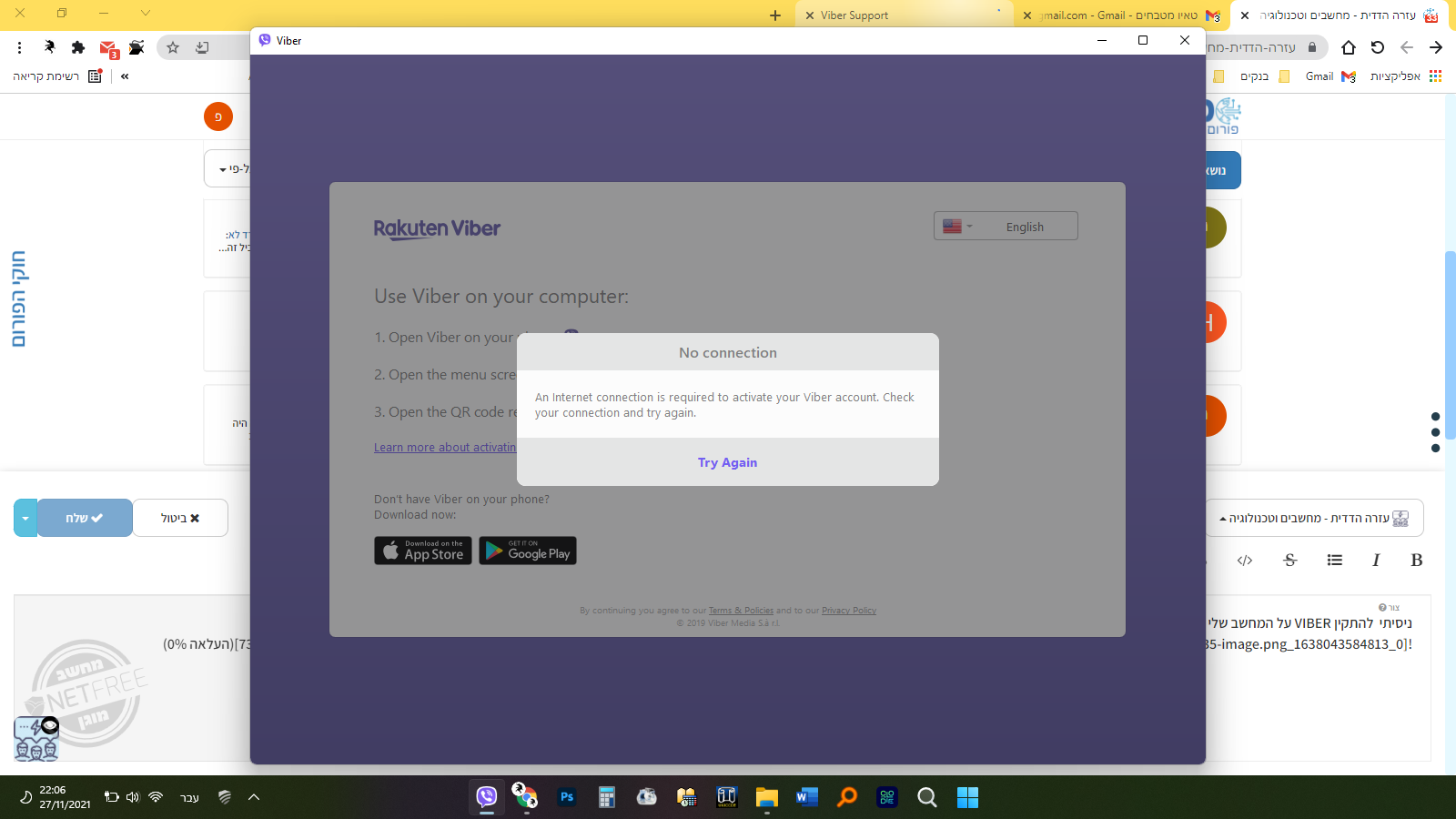The width and height of the screenshot is (1456, 819).
Task: Click the ביטול cancel button in the forum
Action: point(180,518)
